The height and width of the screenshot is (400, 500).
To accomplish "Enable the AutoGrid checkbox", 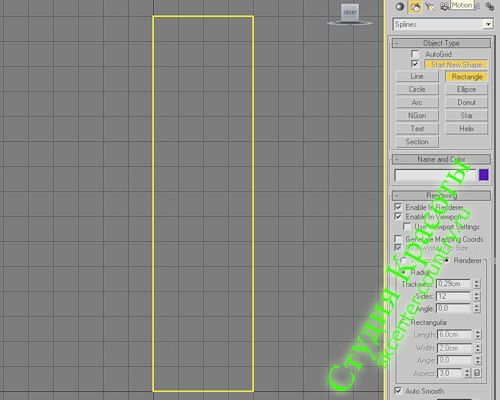I will 415,54.
